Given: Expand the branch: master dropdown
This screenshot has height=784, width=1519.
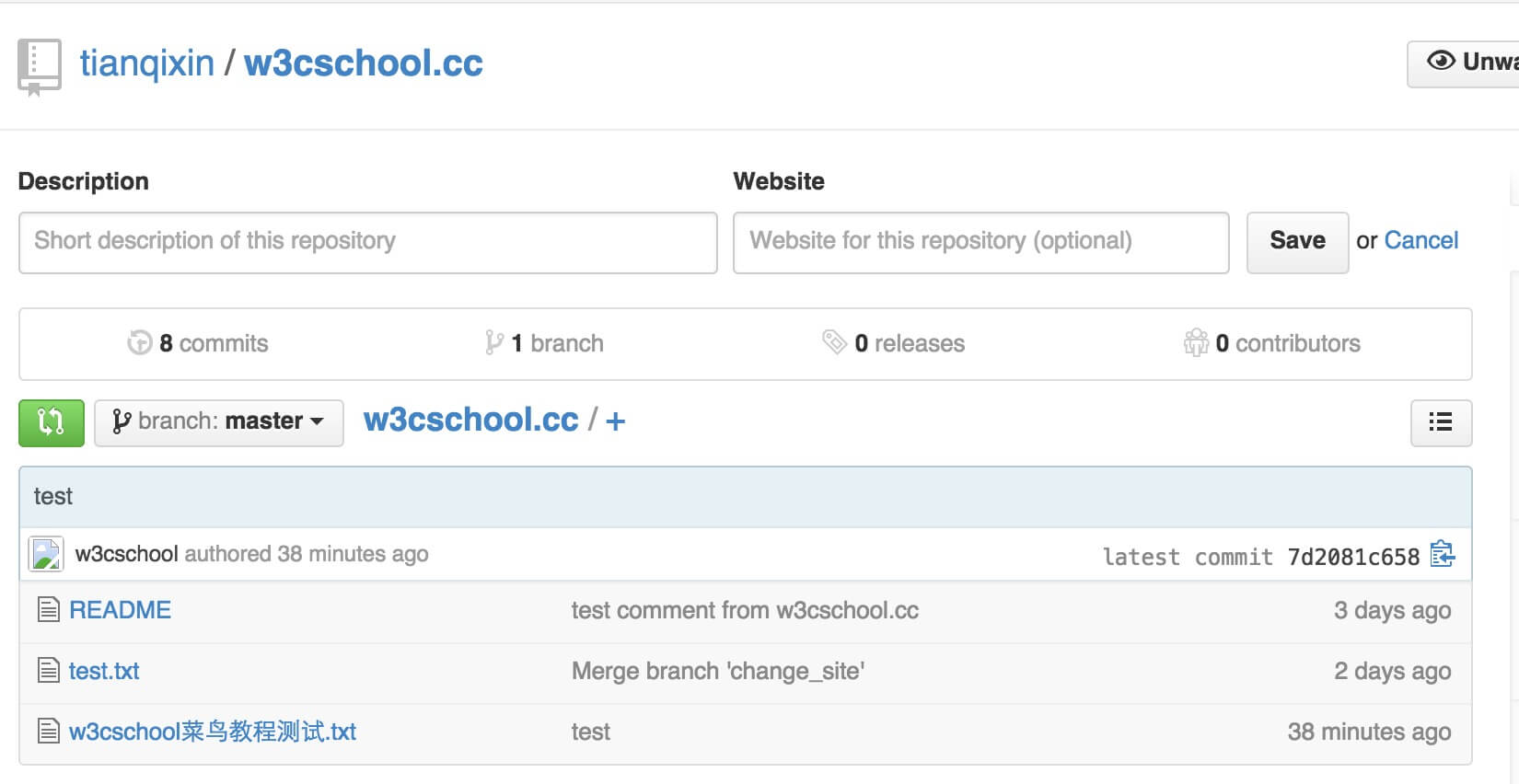Looking at the screenshot, I should (219, 422).
